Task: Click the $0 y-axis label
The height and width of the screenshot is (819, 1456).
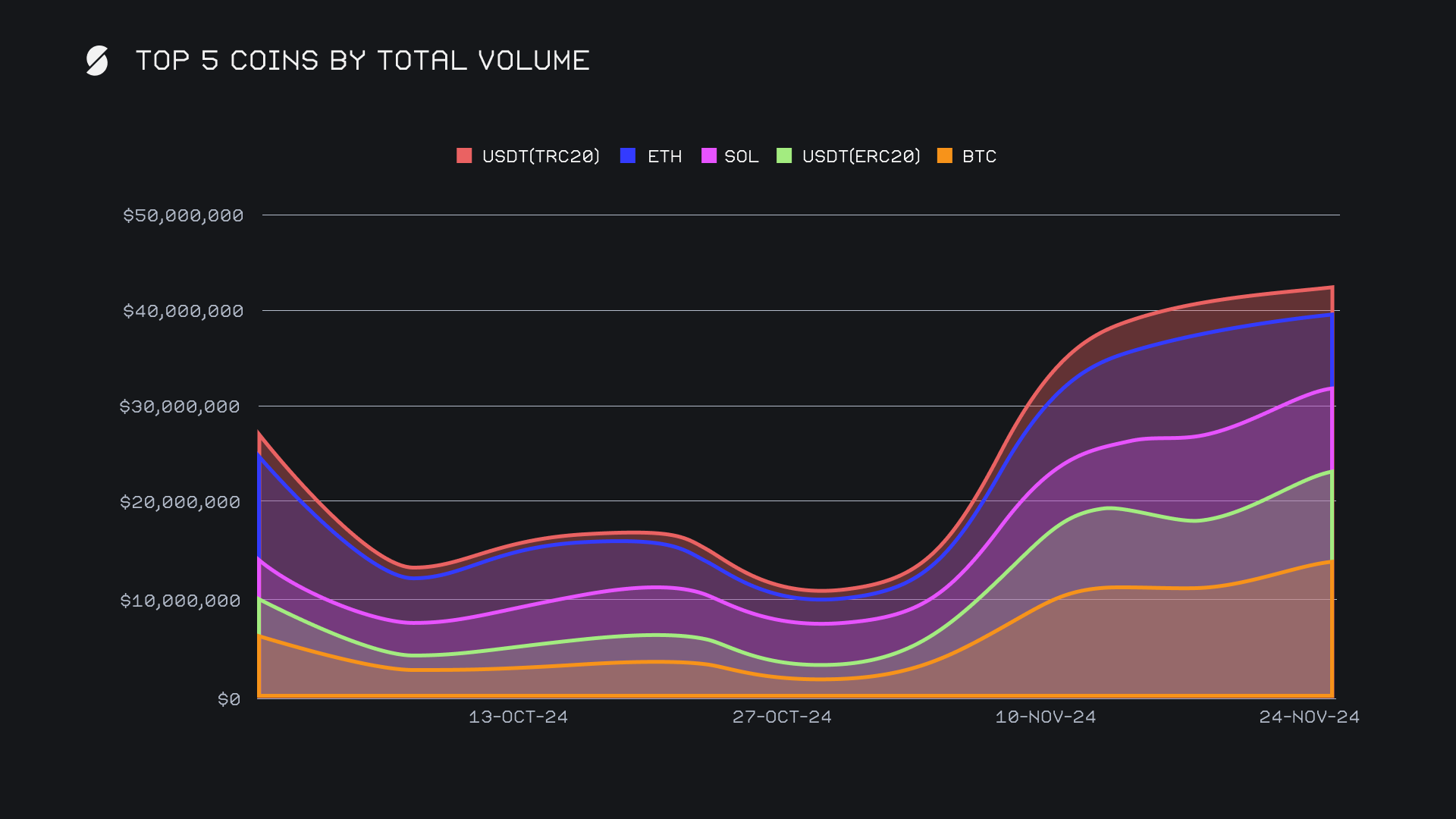Action: [229, 699]
